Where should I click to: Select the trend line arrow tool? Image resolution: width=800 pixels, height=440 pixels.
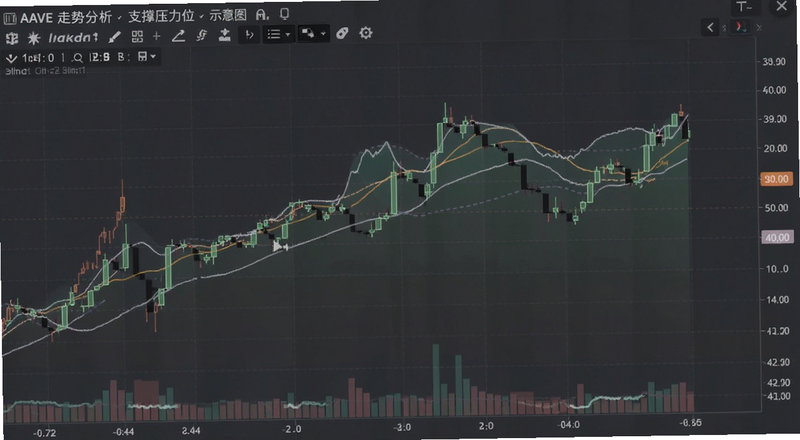(178, 36)
